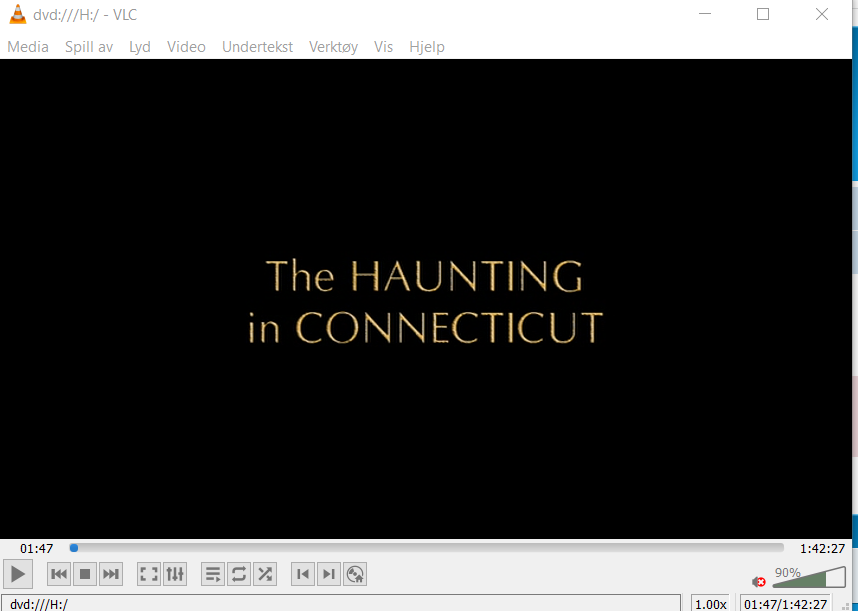Toggle loop repeat mode

tap(239, 574)
